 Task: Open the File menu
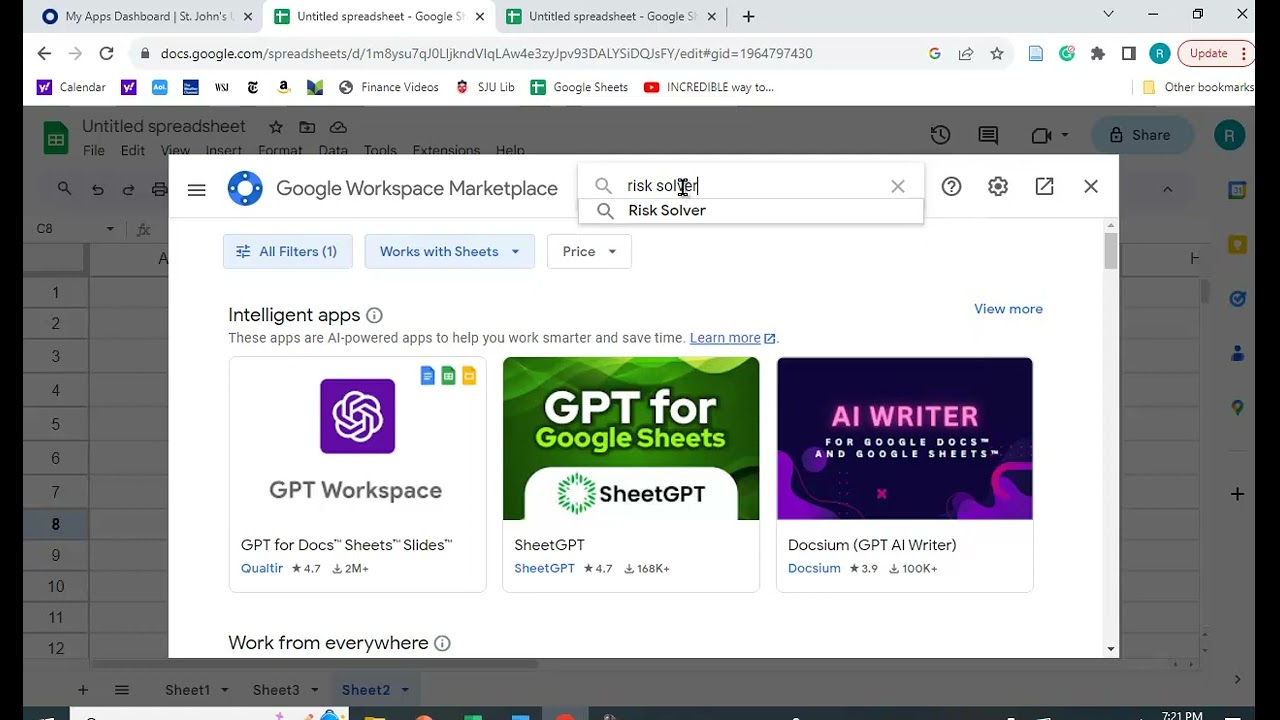pos(94,150)
